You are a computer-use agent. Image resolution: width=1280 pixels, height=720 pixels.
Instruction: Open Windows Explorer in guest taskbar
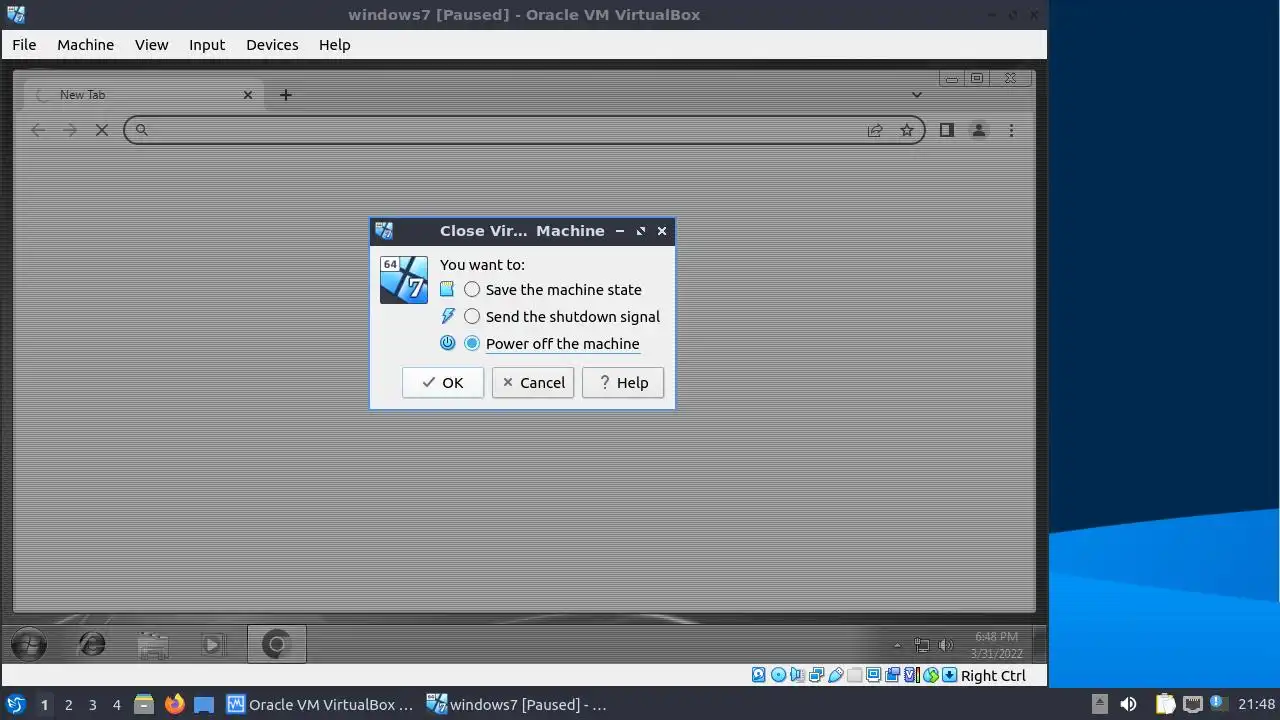[152, 645]
